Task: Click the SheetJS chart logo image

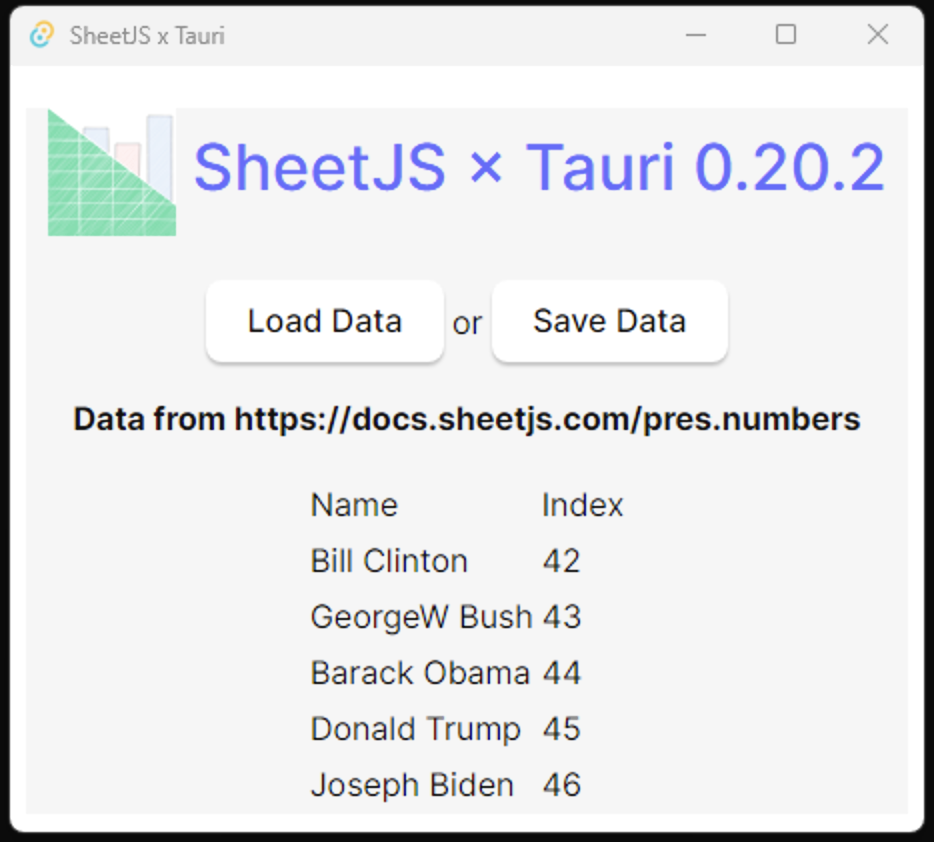Action: [x=112, y=173]
